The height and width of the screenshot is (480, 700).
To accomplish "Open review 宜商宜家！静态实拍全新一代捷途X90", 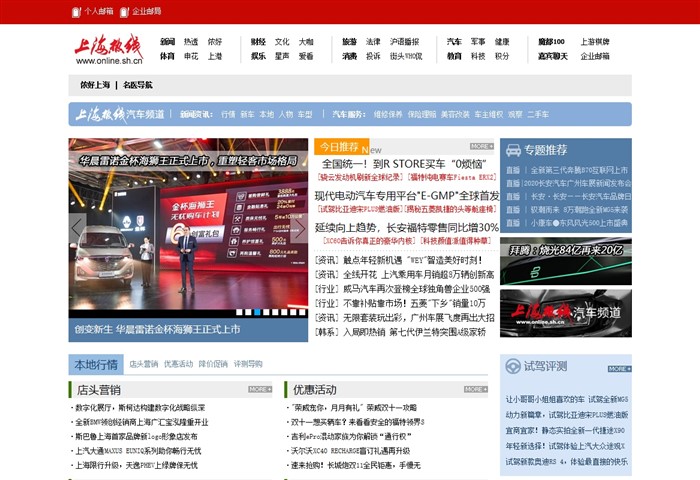I will point(565,430).
